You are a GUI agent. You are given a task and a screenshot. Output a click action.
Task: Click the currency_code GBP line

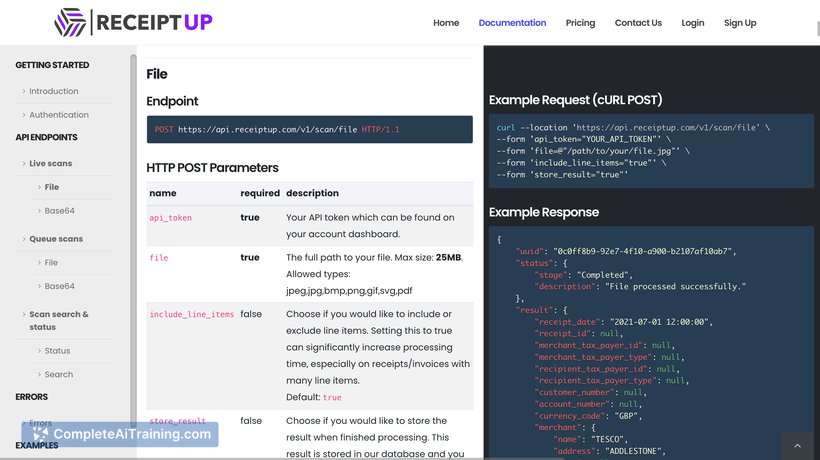click(x=588, y=416)
